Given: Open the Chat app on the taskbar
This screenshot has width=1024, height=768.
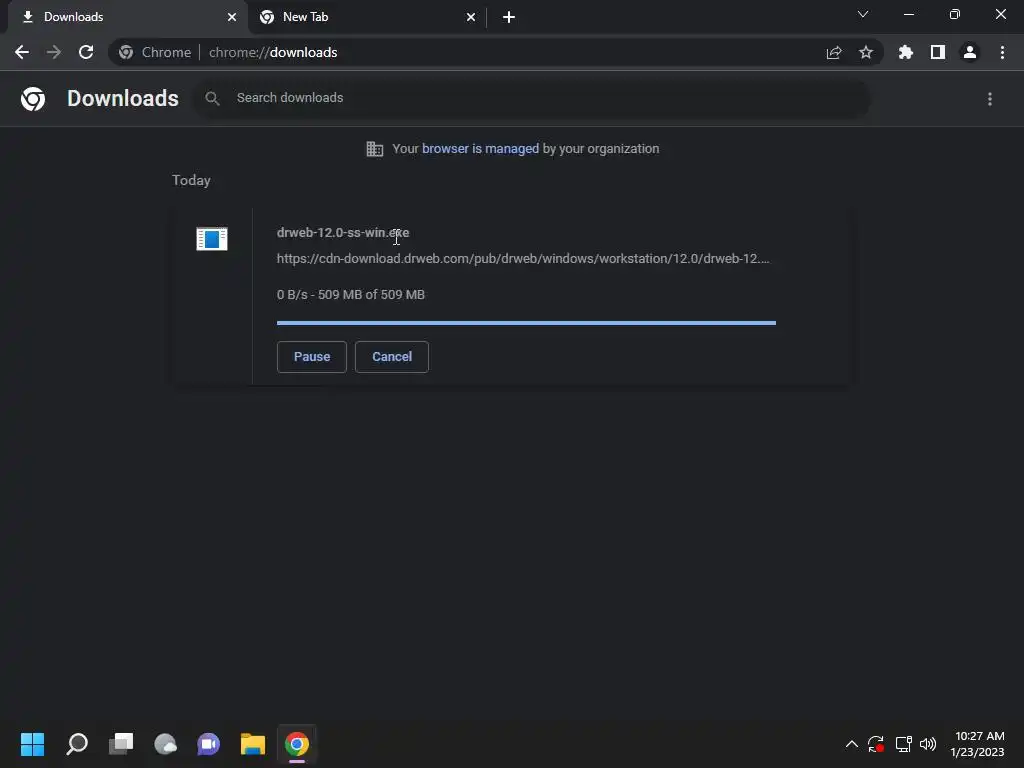Looking at the screenshot, I should tap(209, 744).
